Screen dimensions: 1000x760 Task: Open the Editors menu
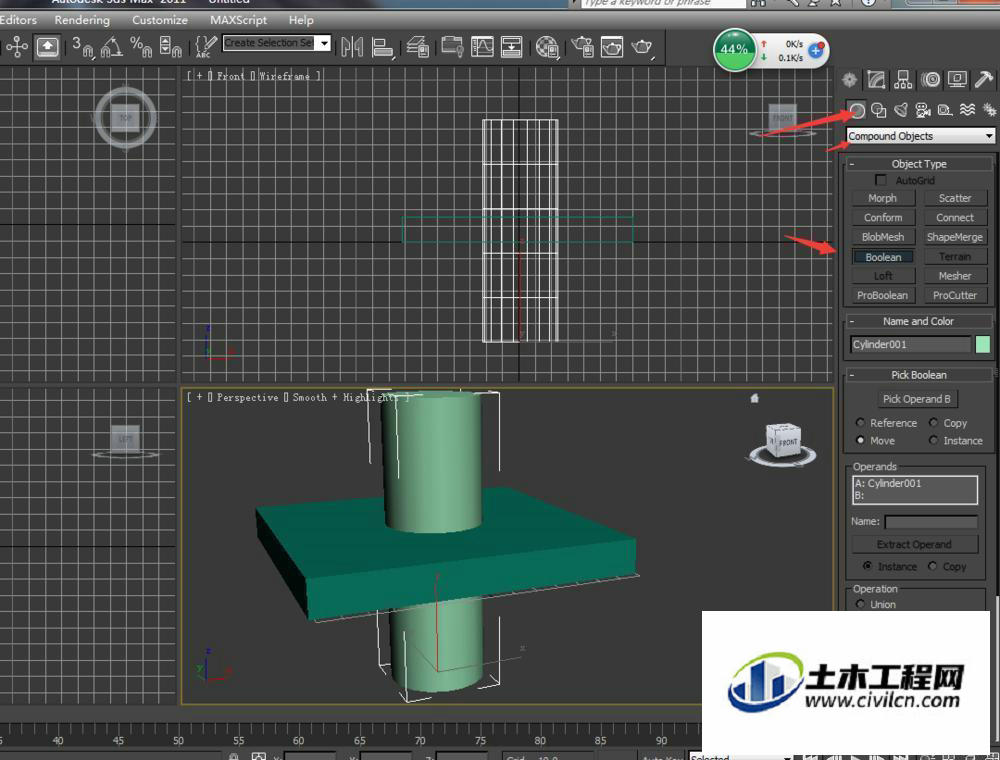coord(18,20)
